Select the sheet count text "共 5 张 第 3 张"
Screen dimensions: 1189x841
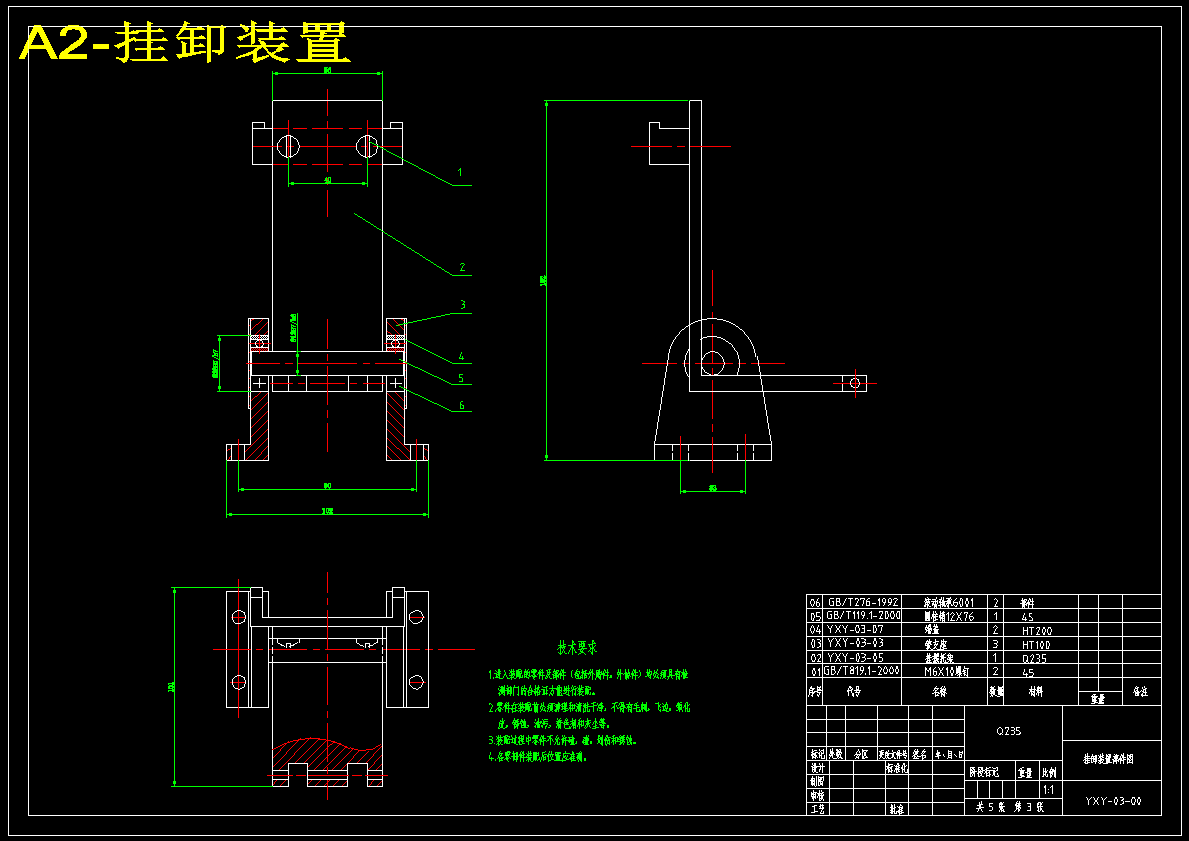point(1009,808)
